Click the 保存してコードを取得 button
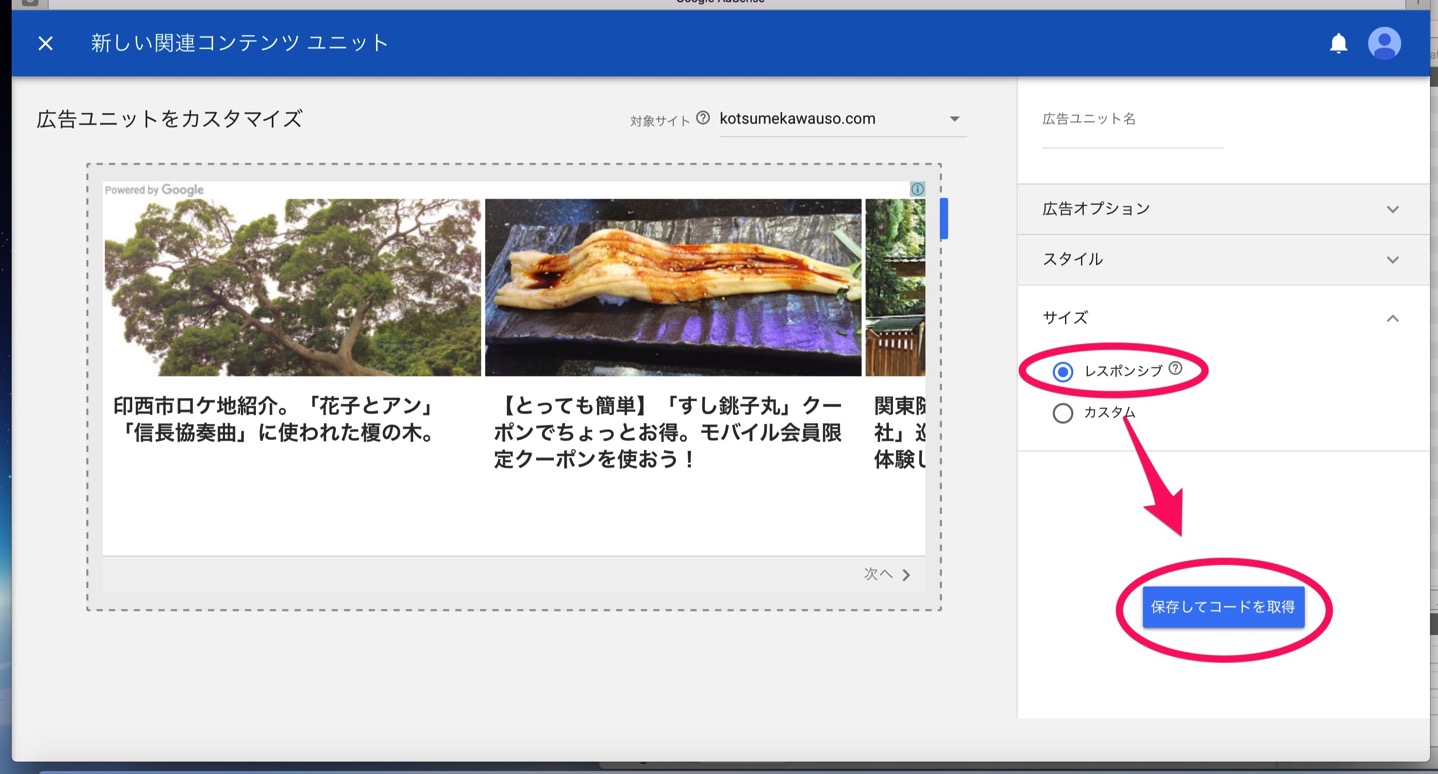The width and height of the screenshot is (1438, 774). pos(1223,607)
